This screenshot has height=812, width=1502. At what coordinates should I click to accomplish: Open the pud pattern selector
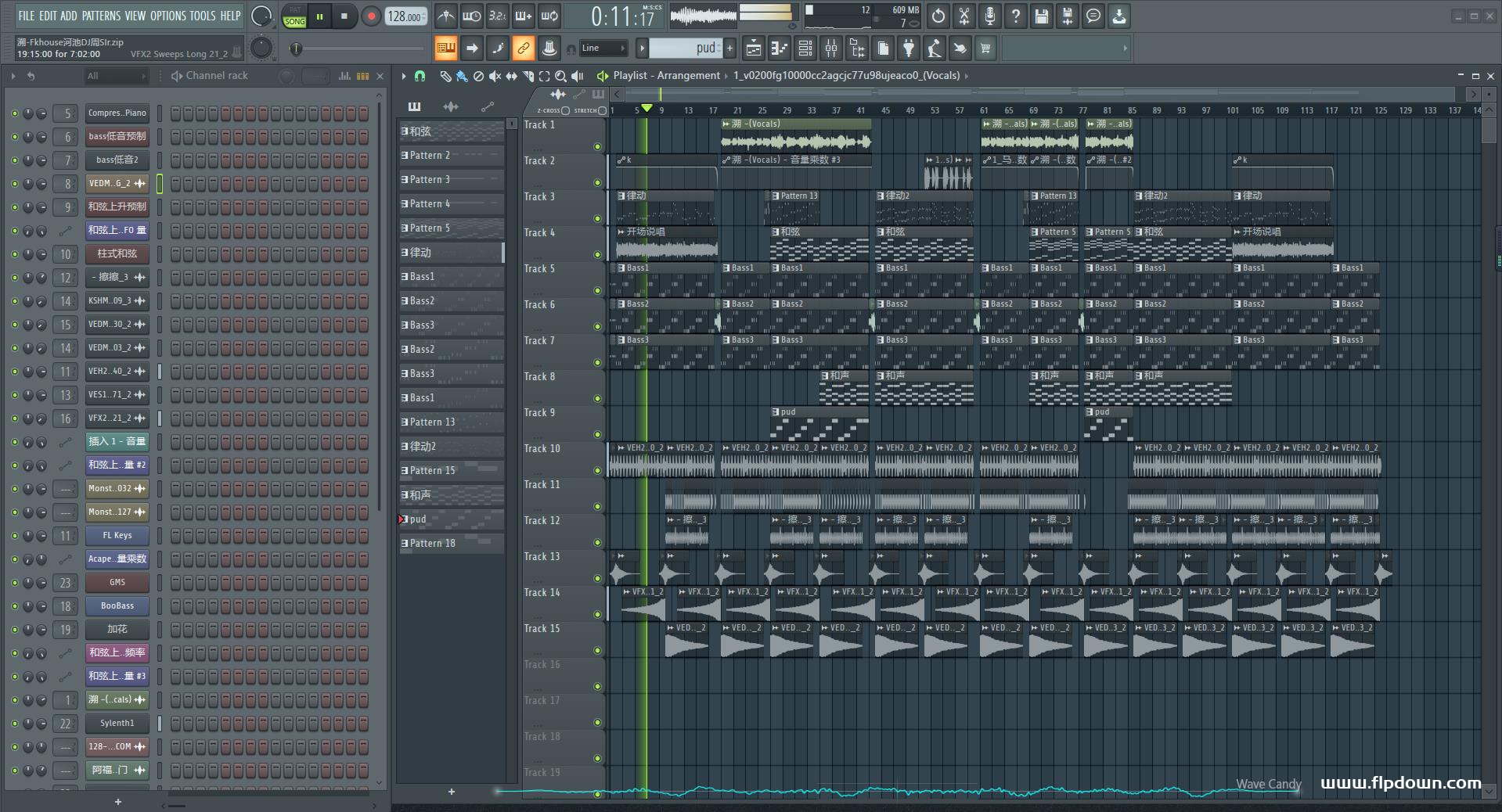click(684, 49)
